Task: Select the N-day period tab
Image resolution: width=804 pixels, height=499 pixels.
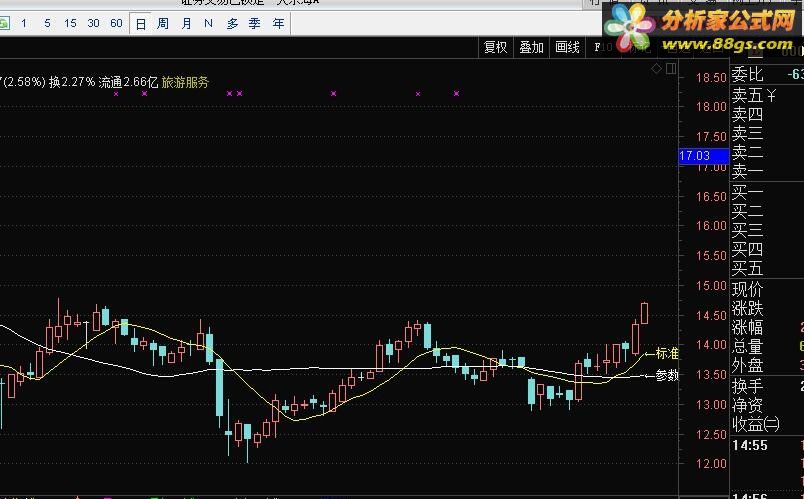Action: [x=208, y=24]
